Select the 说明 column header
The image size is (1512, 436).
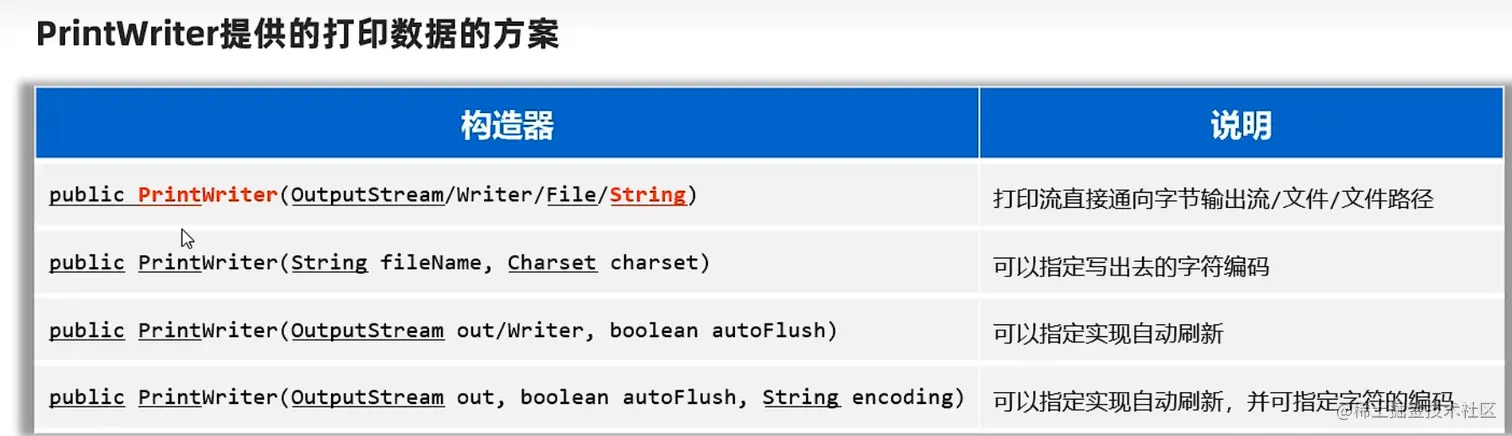[x=1240, y=126]
